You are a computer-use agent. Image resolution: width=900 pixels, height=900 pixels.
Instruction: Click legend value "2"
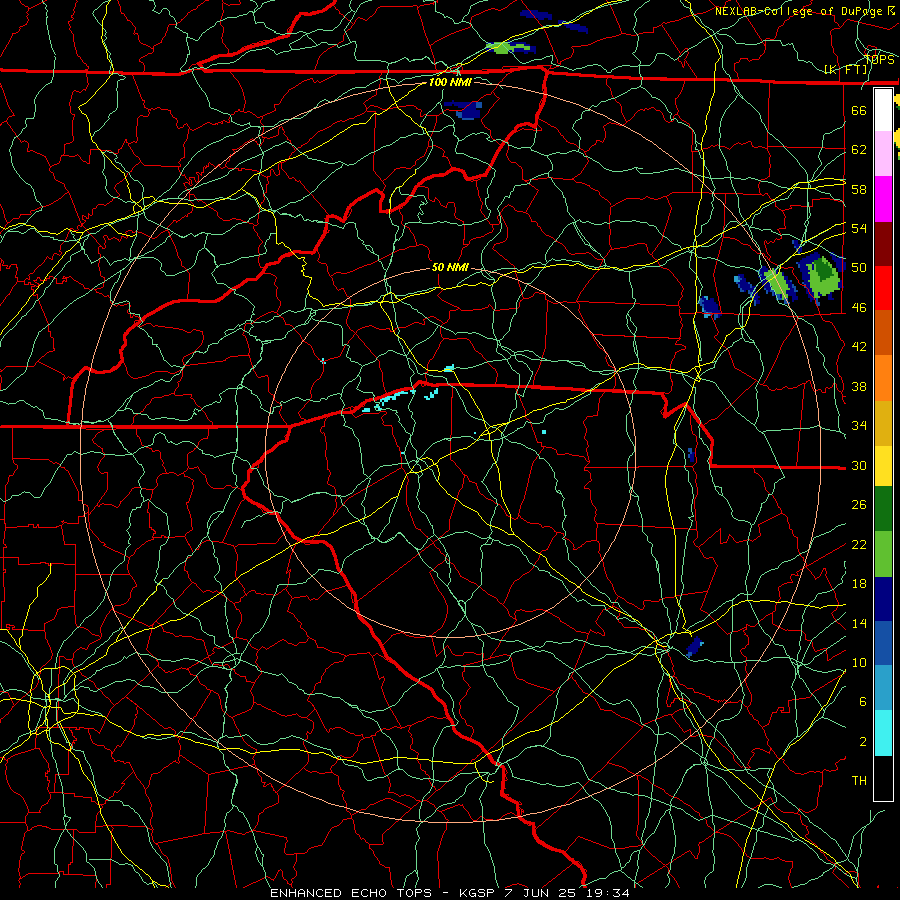(862, 741)
